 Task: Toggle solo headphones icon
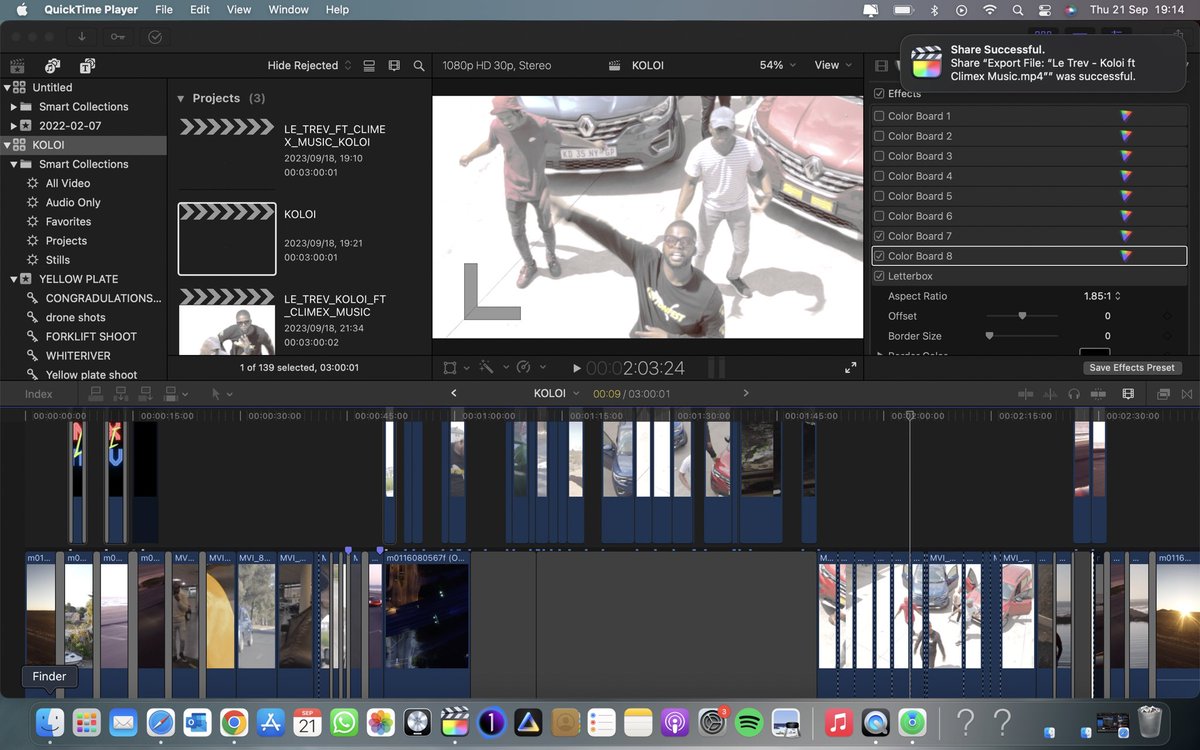click(x=1074, y=394)
